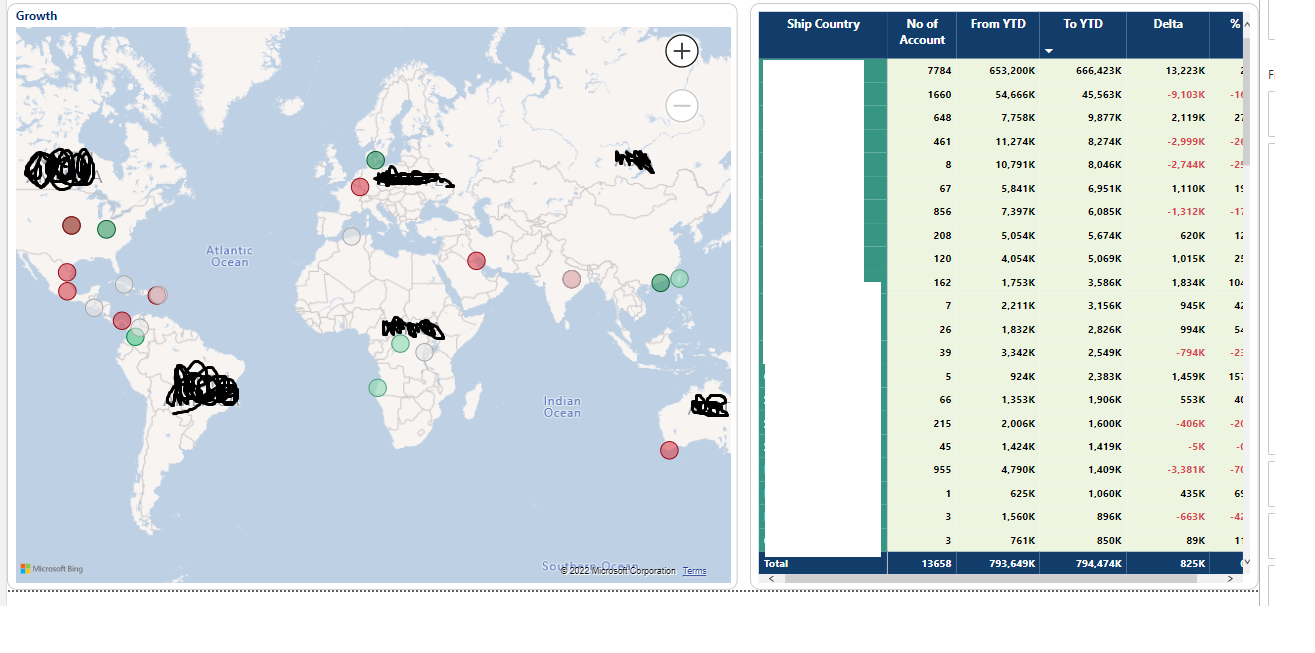Select the 13658 total accounts cell
This screenshot has width=1315, height=653.
coord(922,564)
